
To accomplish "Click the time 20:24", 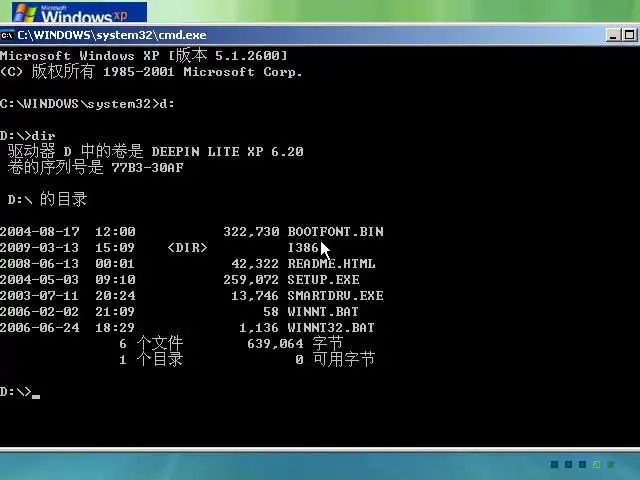I will 115,296.
